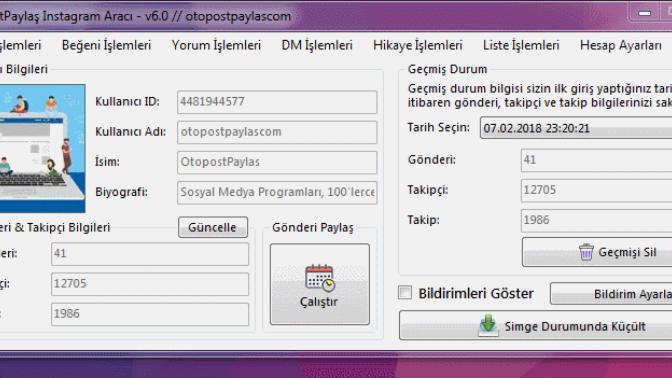Click the Kullanıcı ID label

click(127, 102)
